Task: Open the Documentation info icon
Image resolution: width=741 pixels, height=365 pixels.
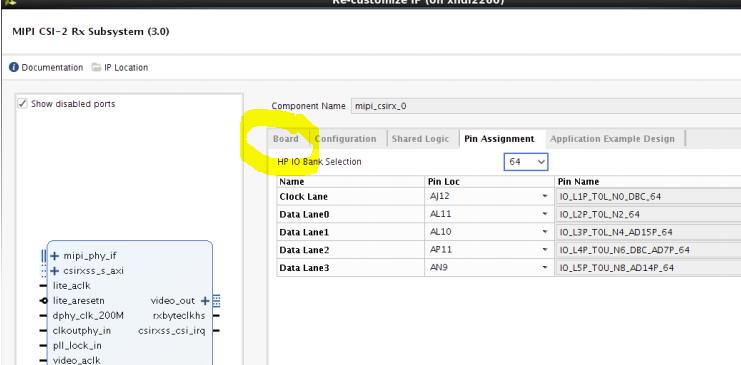Action: 14,67
